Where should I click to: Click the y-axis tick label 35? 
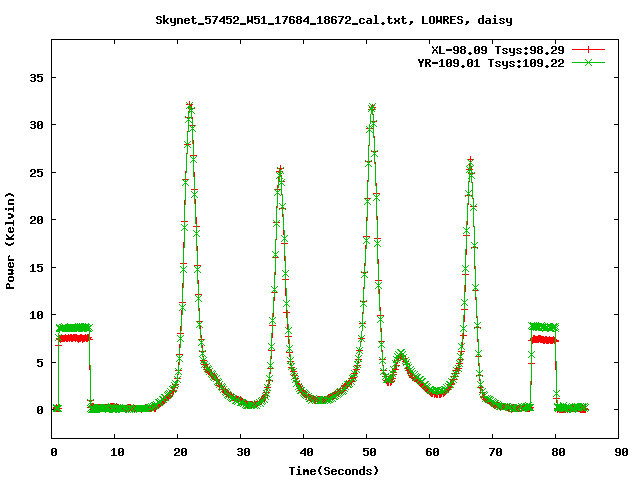36,78
